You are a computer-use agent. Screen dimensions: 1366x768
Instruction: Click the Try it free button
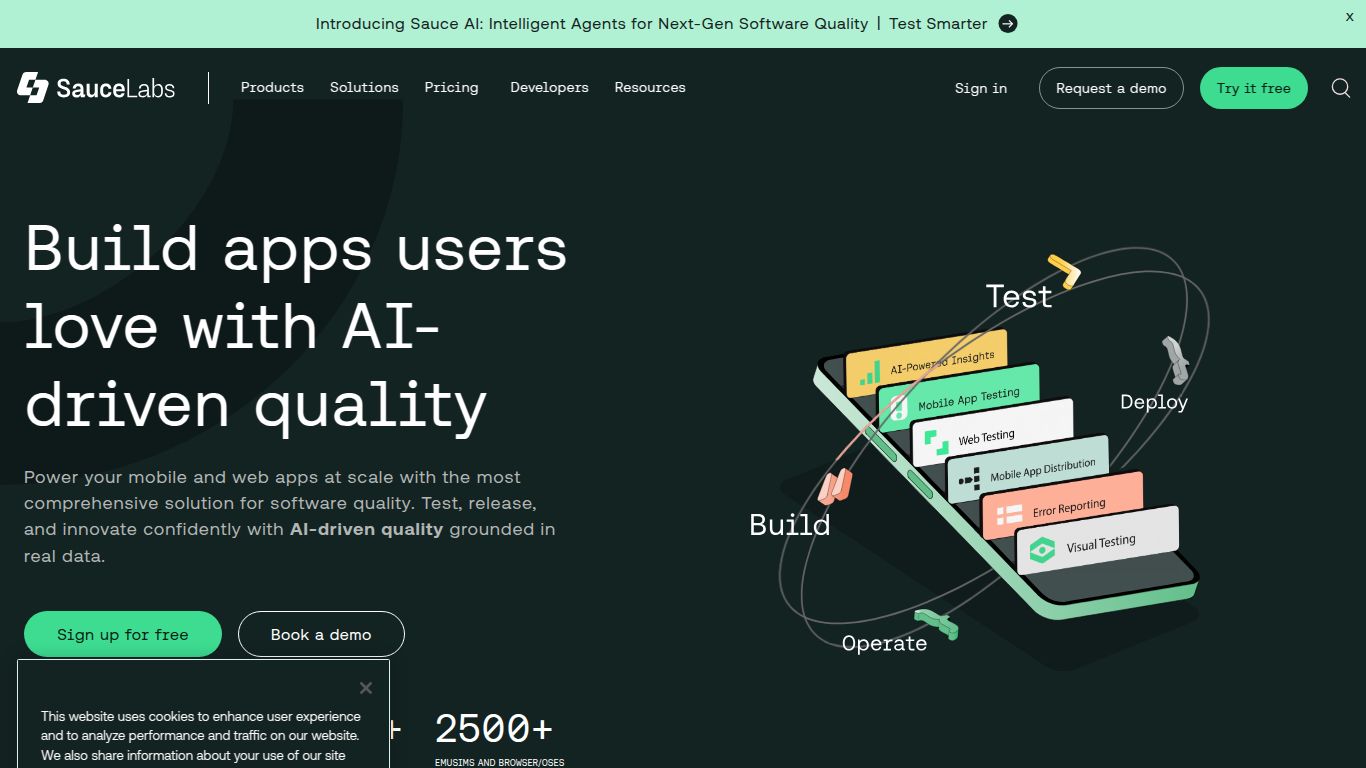tap(1253, 88)
